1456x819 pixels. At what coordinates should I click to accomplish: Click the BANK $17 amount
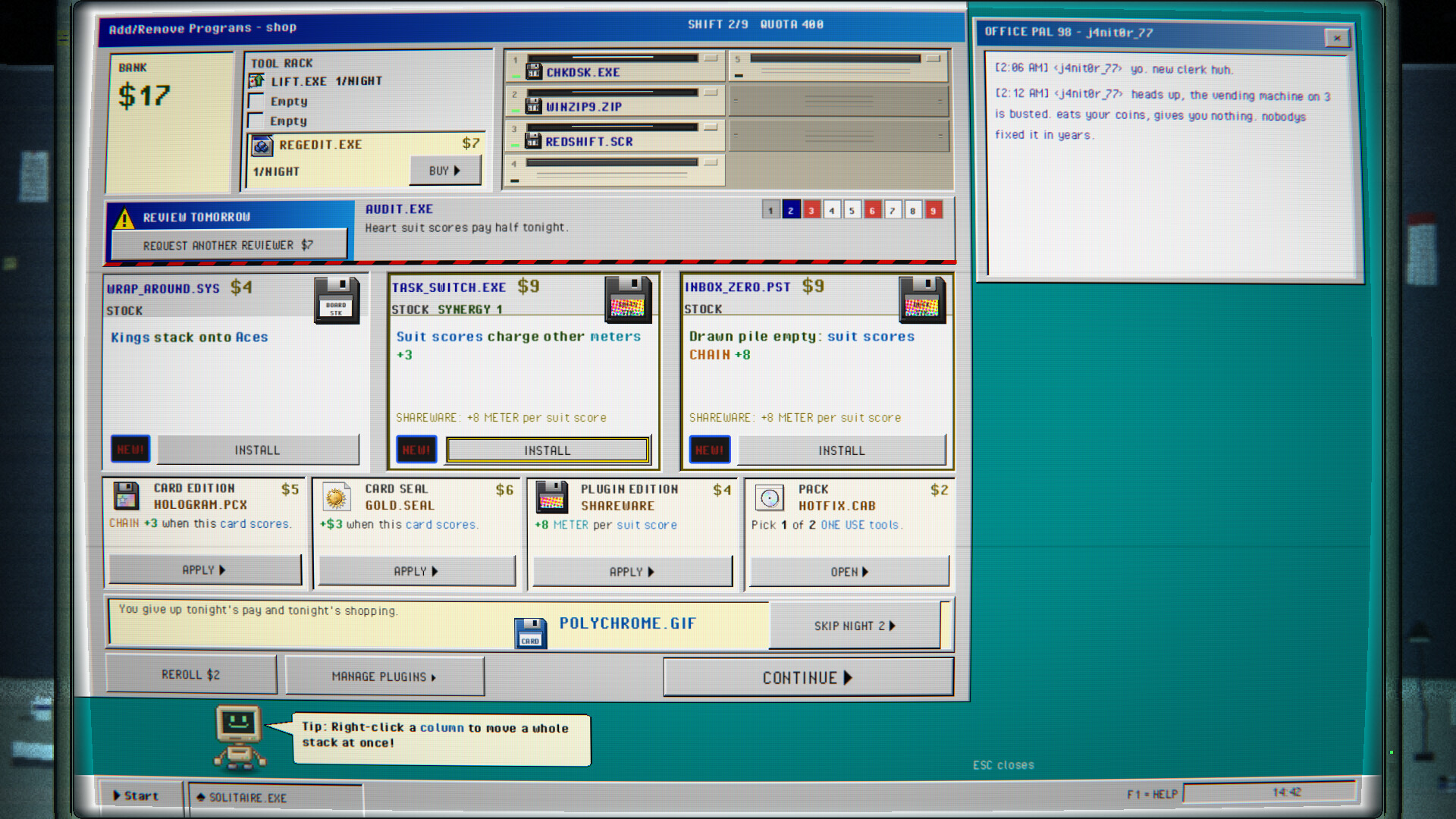pos(144,96)
